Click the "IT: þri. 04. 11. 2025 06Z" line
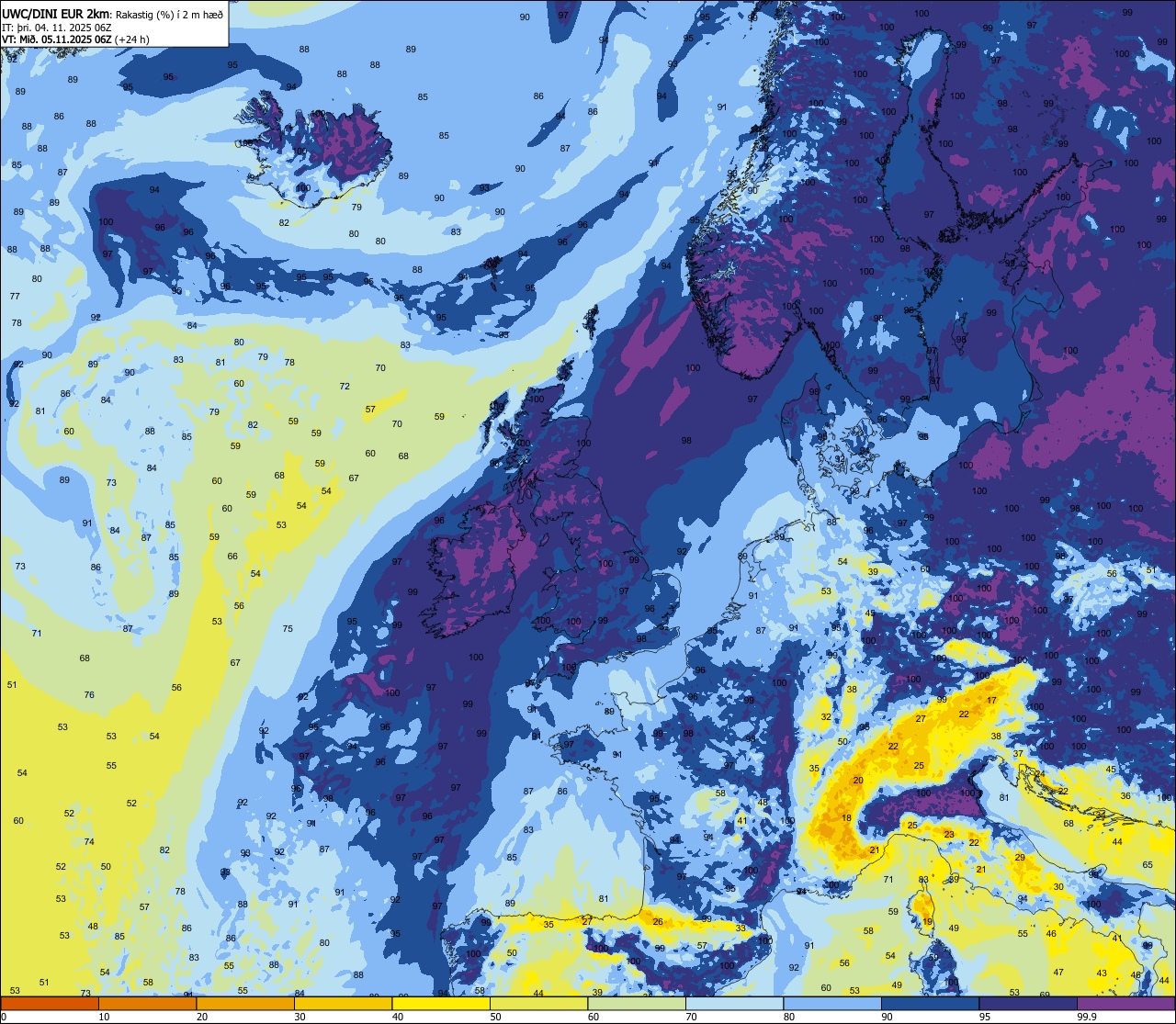The width and height of the screenshot is (1176, 1024). (57, 27)
